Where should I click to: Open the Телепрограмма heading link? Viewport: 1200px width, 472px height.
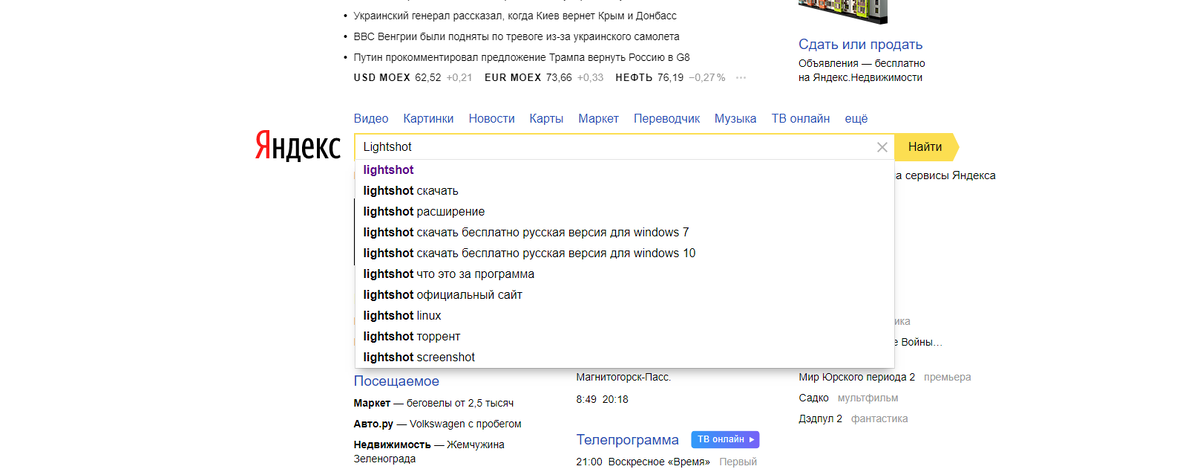point(628,440)
